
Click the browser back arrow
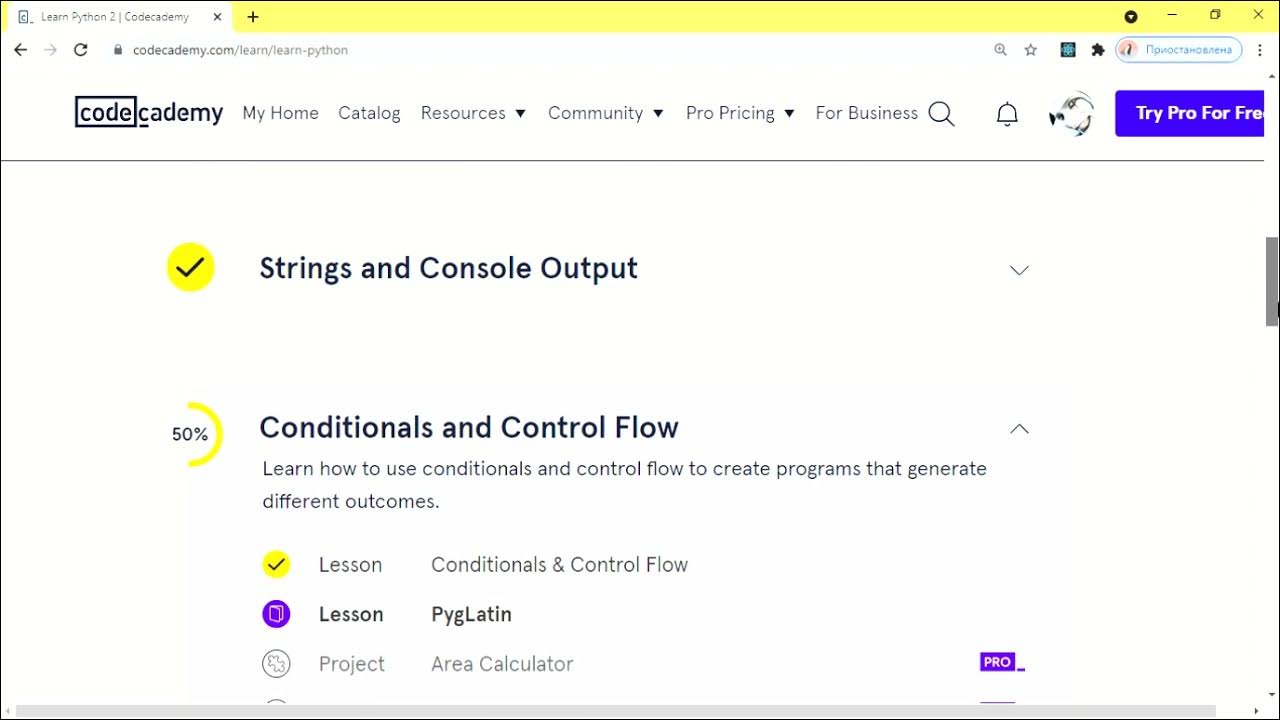[21, 50]
